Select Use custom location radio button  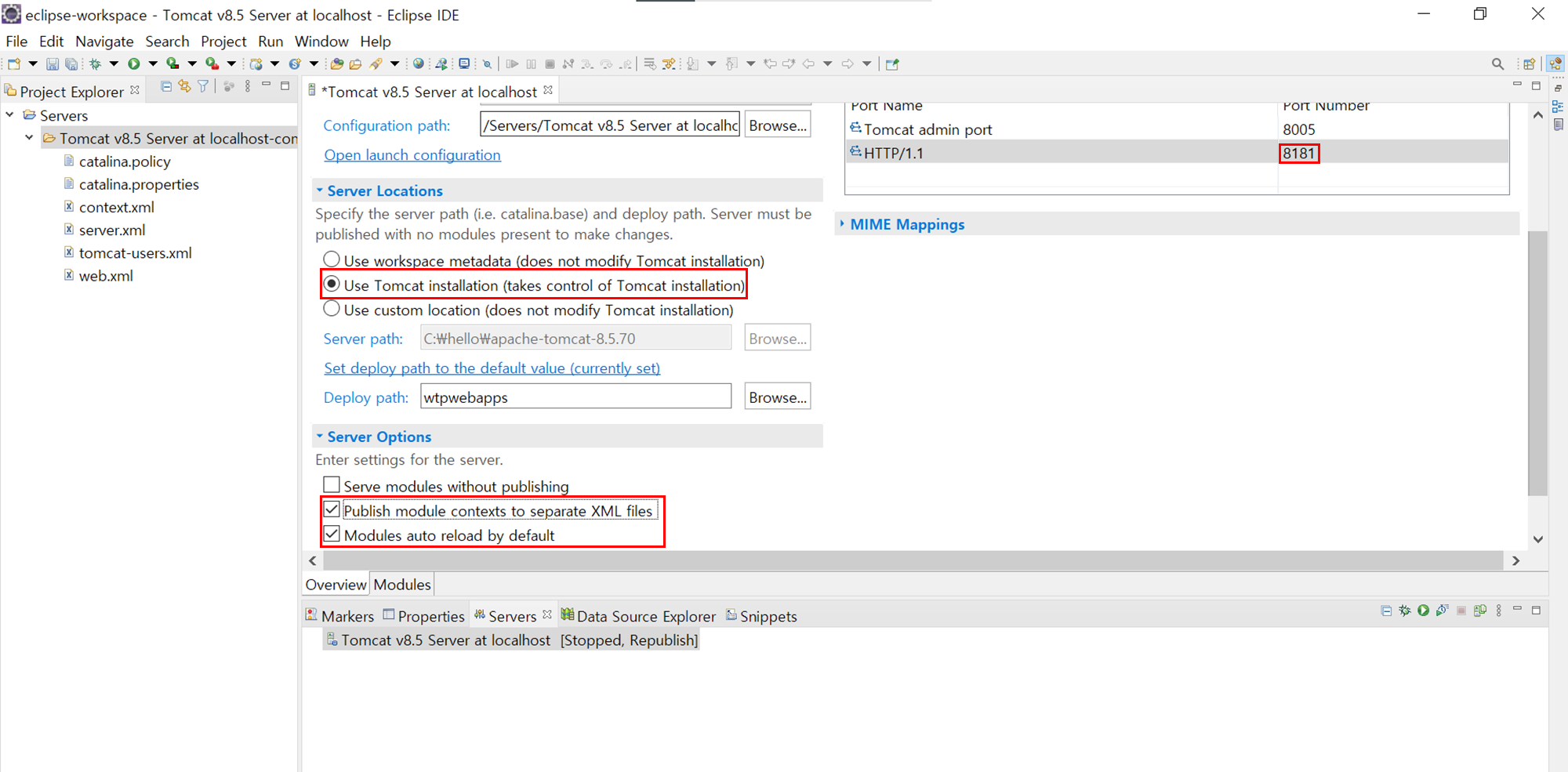point(332,309)
